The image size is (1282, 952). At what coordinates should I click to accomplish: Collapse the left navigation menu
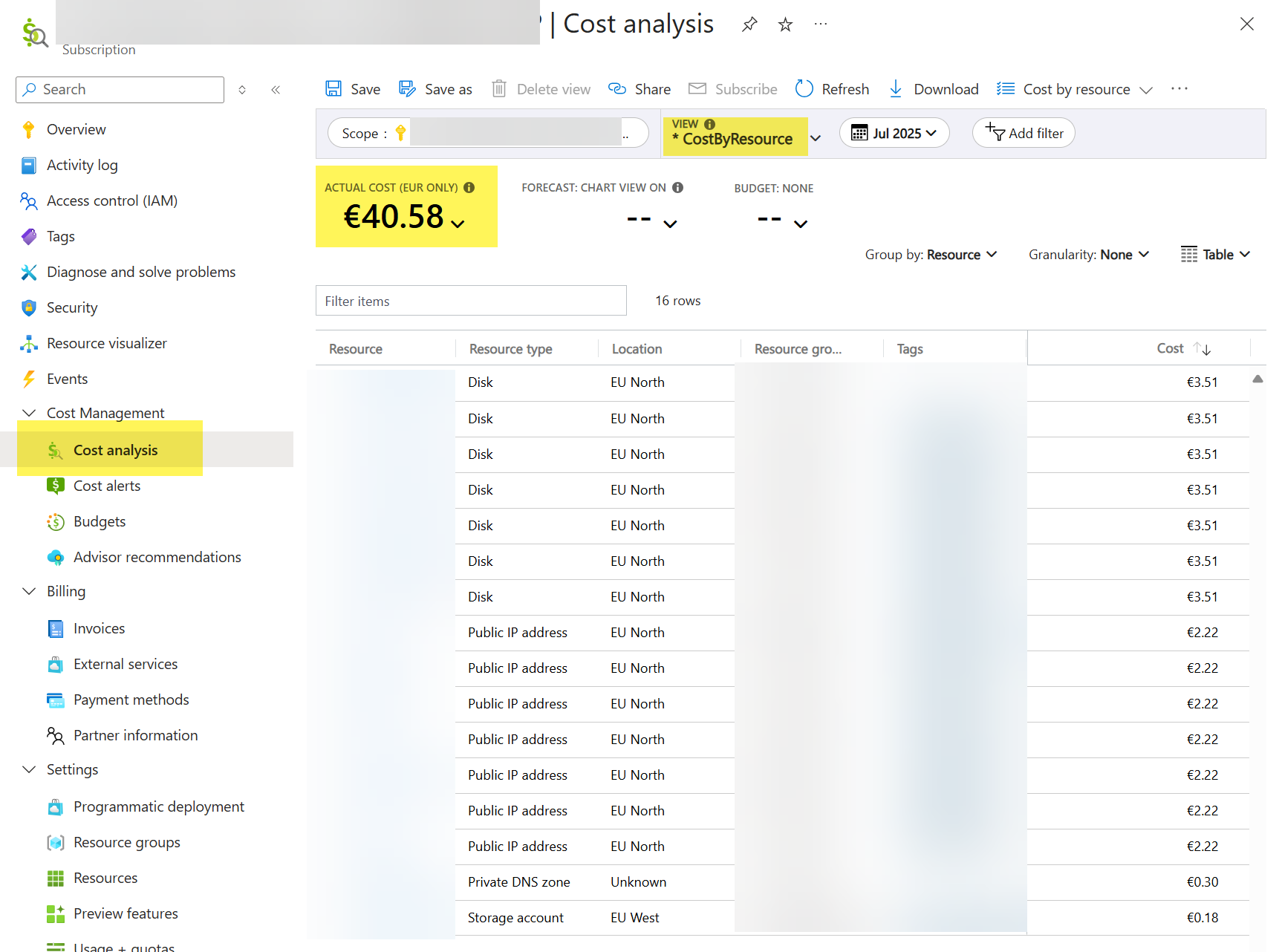pyautogui.click(x=276, y=90)
